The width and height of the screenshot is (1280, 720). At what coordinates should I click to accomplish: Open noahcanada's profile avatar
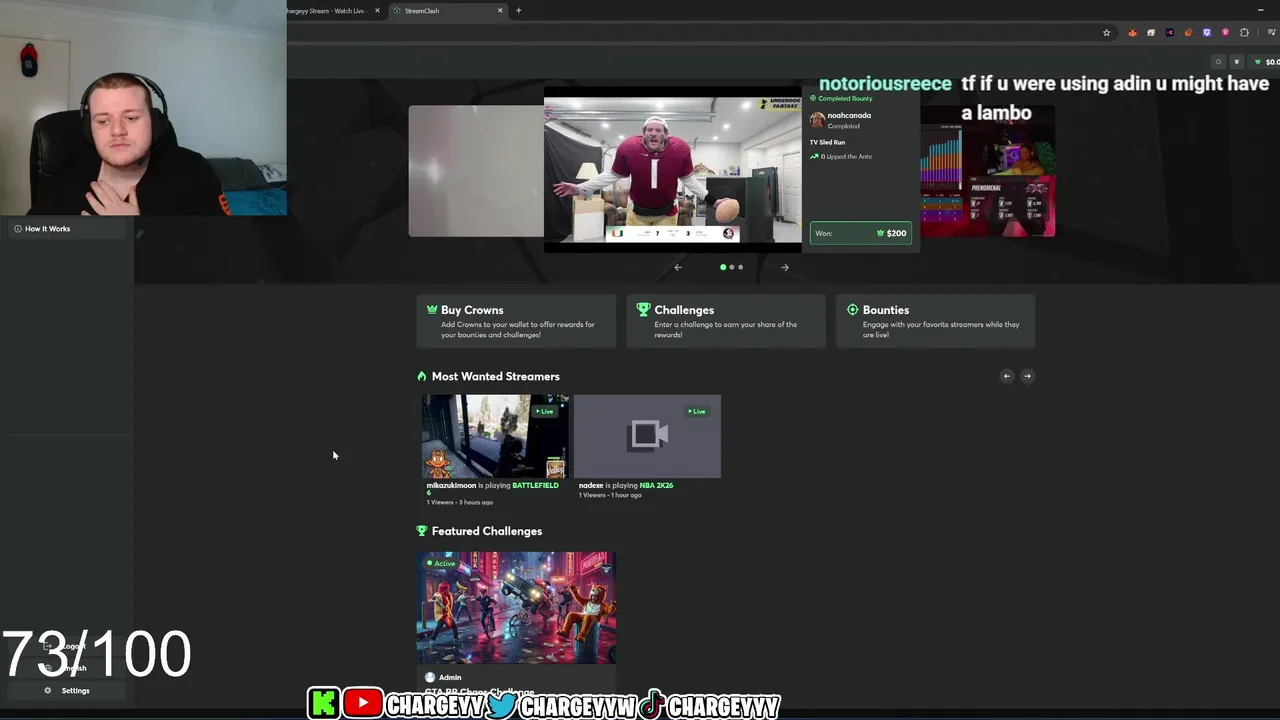click(x=817, y=120)
